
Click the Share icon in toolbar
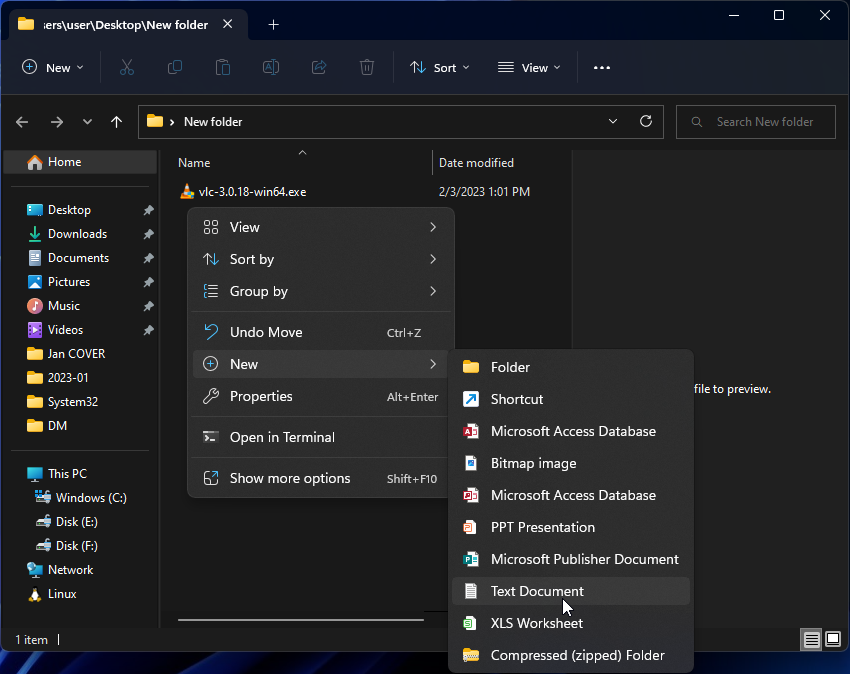(319, 67)
